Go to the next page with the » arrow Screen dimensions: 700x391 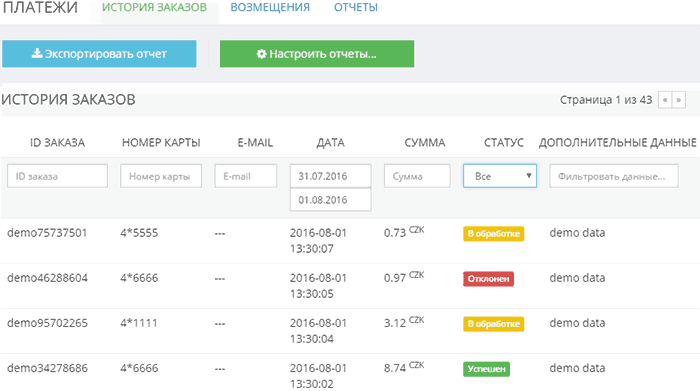pos(679,100)
